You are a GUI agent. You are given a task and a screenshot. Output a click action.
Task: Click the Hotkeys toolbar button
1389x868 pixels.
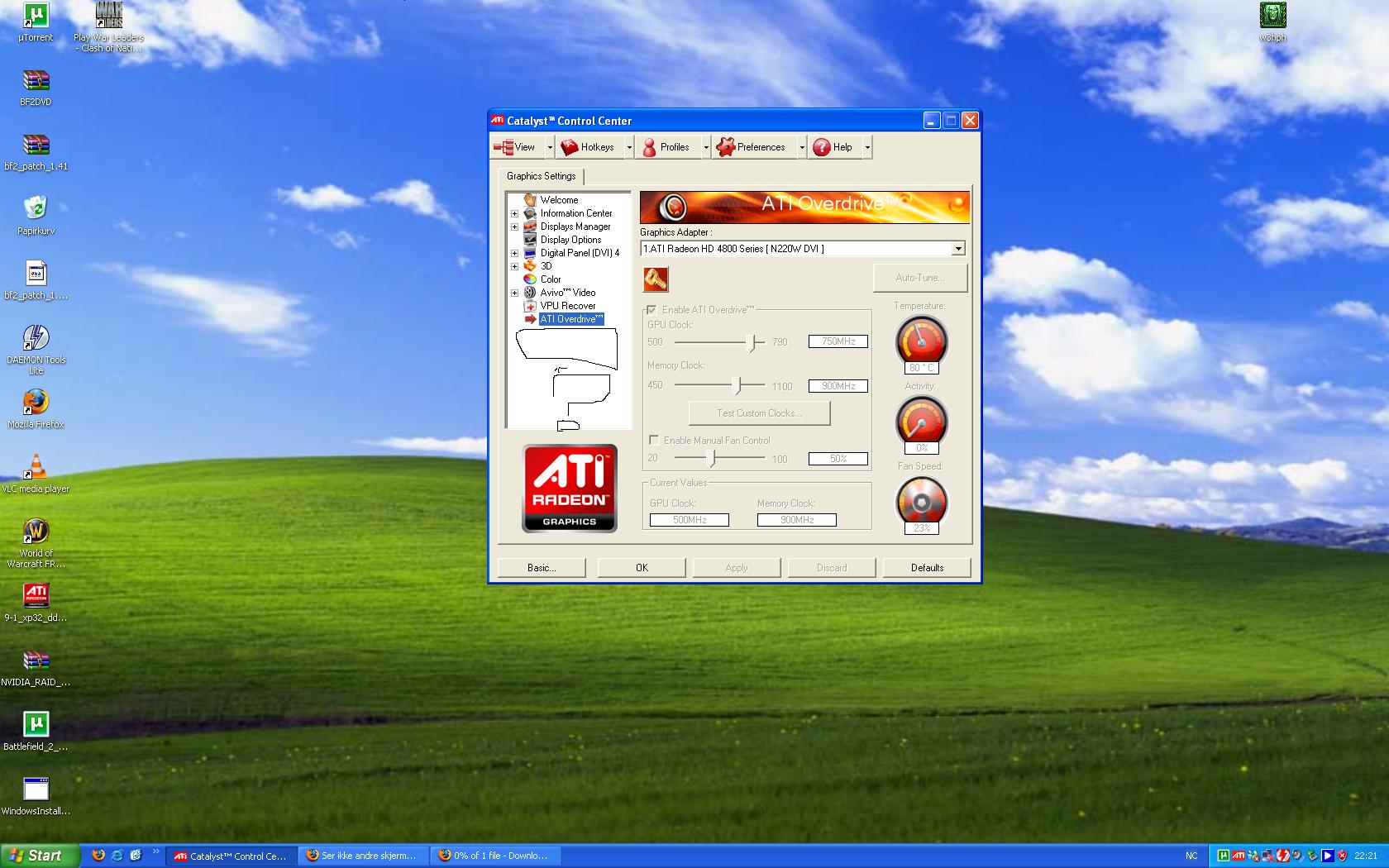589,147
